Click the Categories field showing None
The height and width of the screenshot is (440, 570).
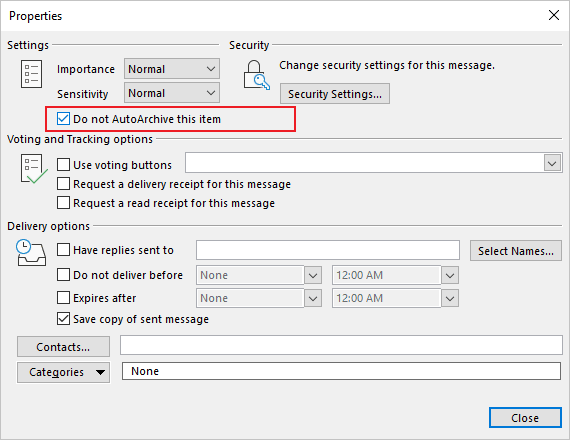tap(341, 371)
